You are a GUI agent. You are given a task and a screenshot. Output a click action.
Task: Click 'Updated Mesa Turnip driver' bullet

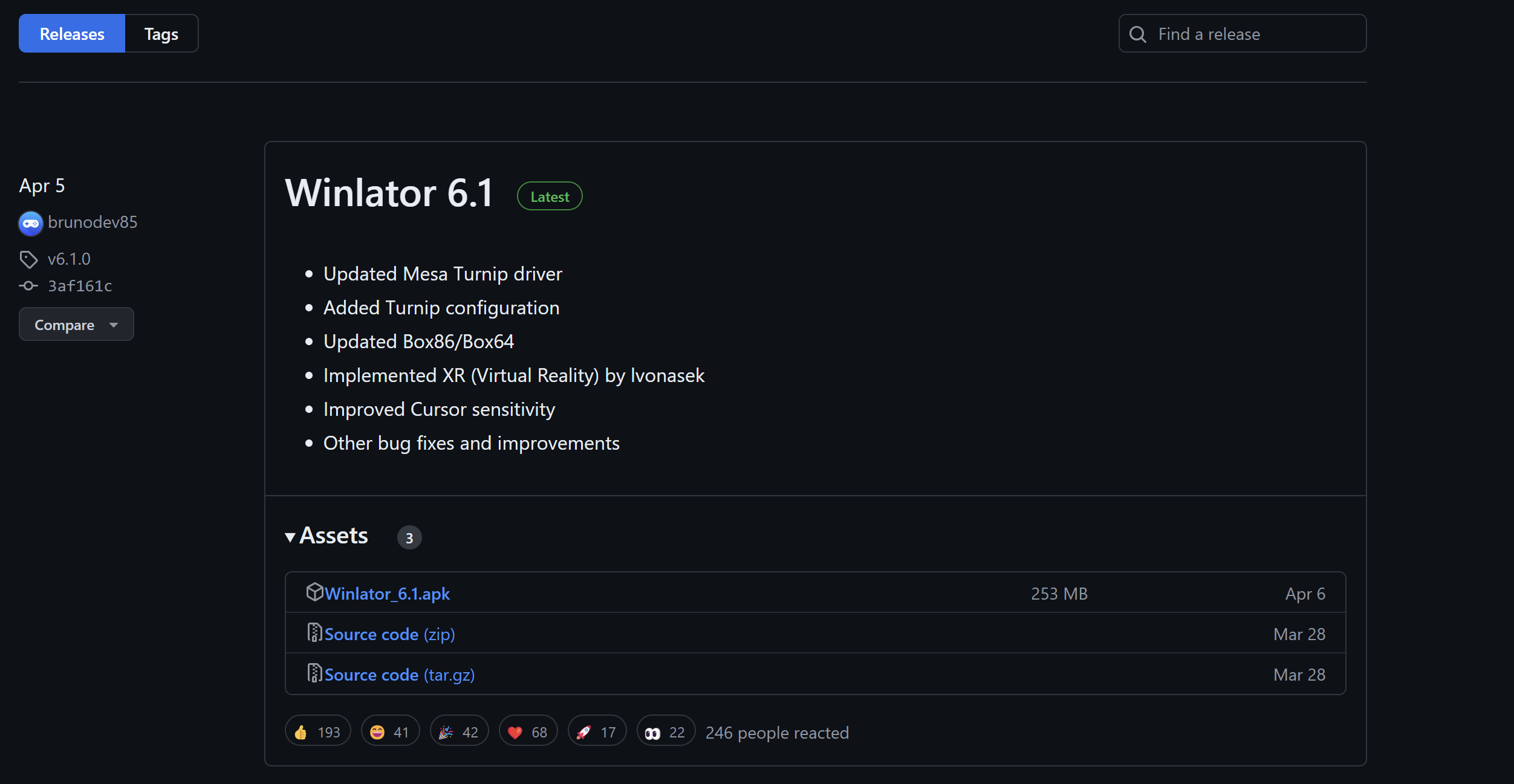443,274
